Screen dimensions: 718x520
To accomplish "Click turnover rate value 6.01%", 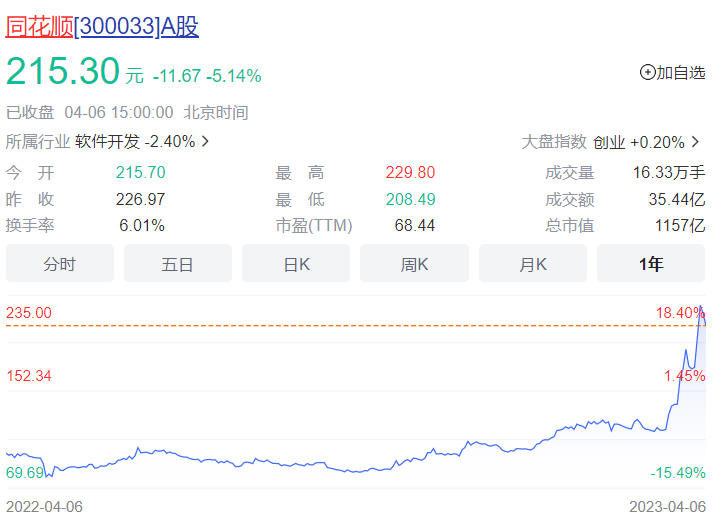I will click(x=142, y=225).
